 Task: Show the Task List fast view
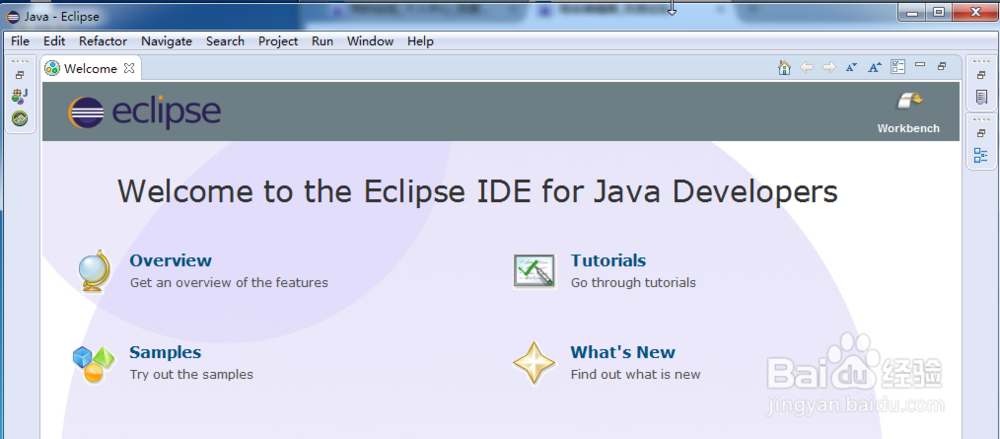(982, 97)
